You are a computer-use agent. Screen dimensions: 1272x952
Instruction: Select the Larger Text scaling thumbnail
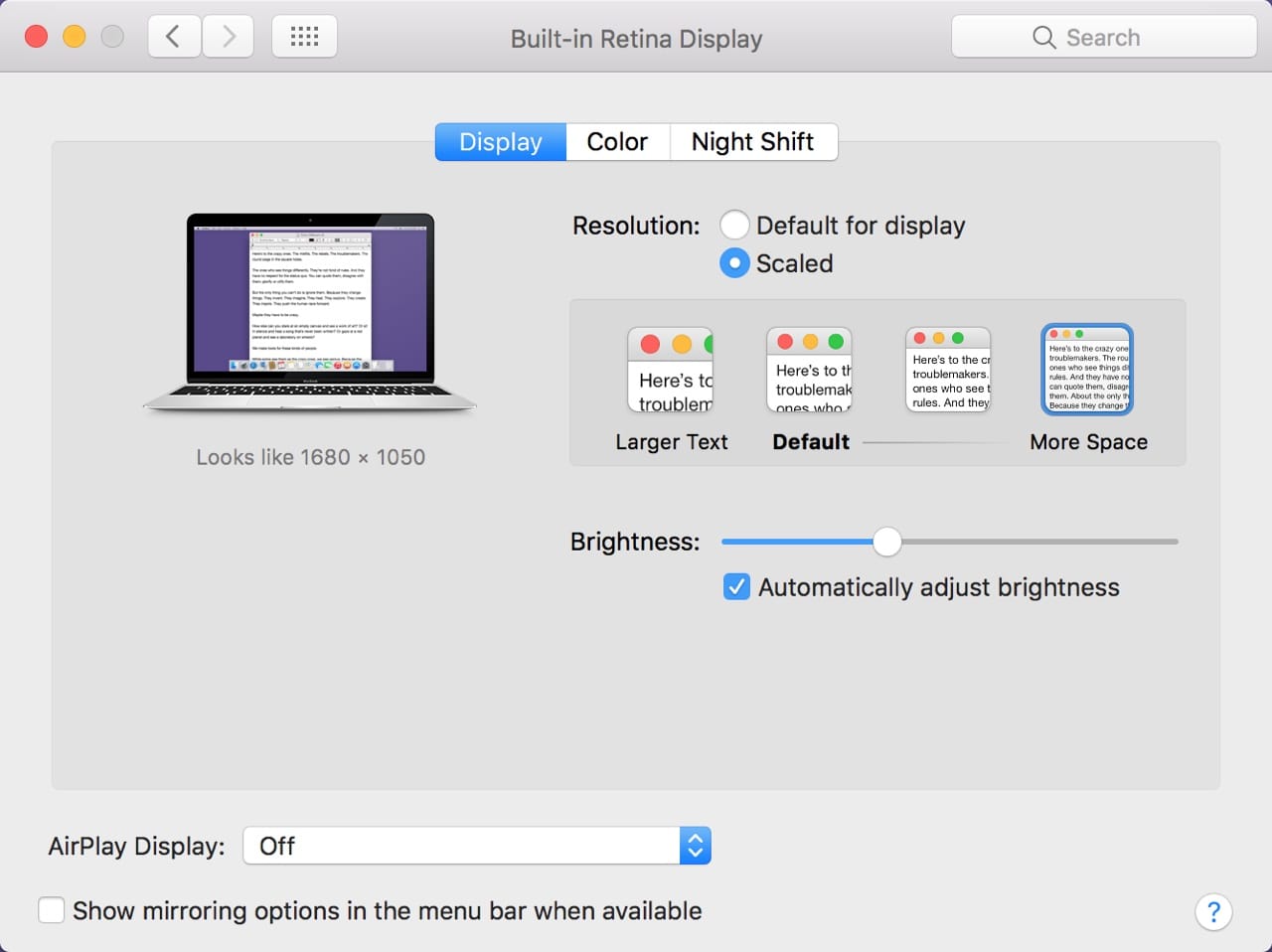tap(671, 370)
